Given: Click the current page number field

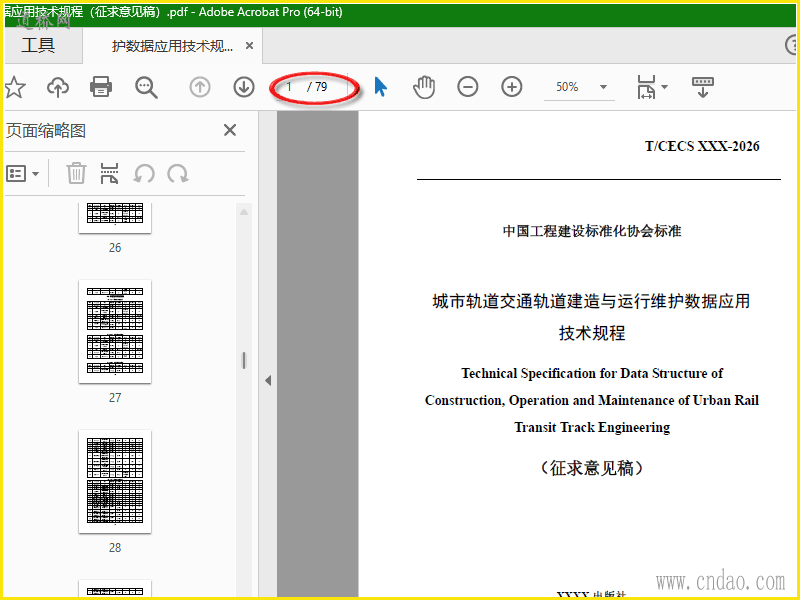Looking at the screenshot, I should coord(289,87).
